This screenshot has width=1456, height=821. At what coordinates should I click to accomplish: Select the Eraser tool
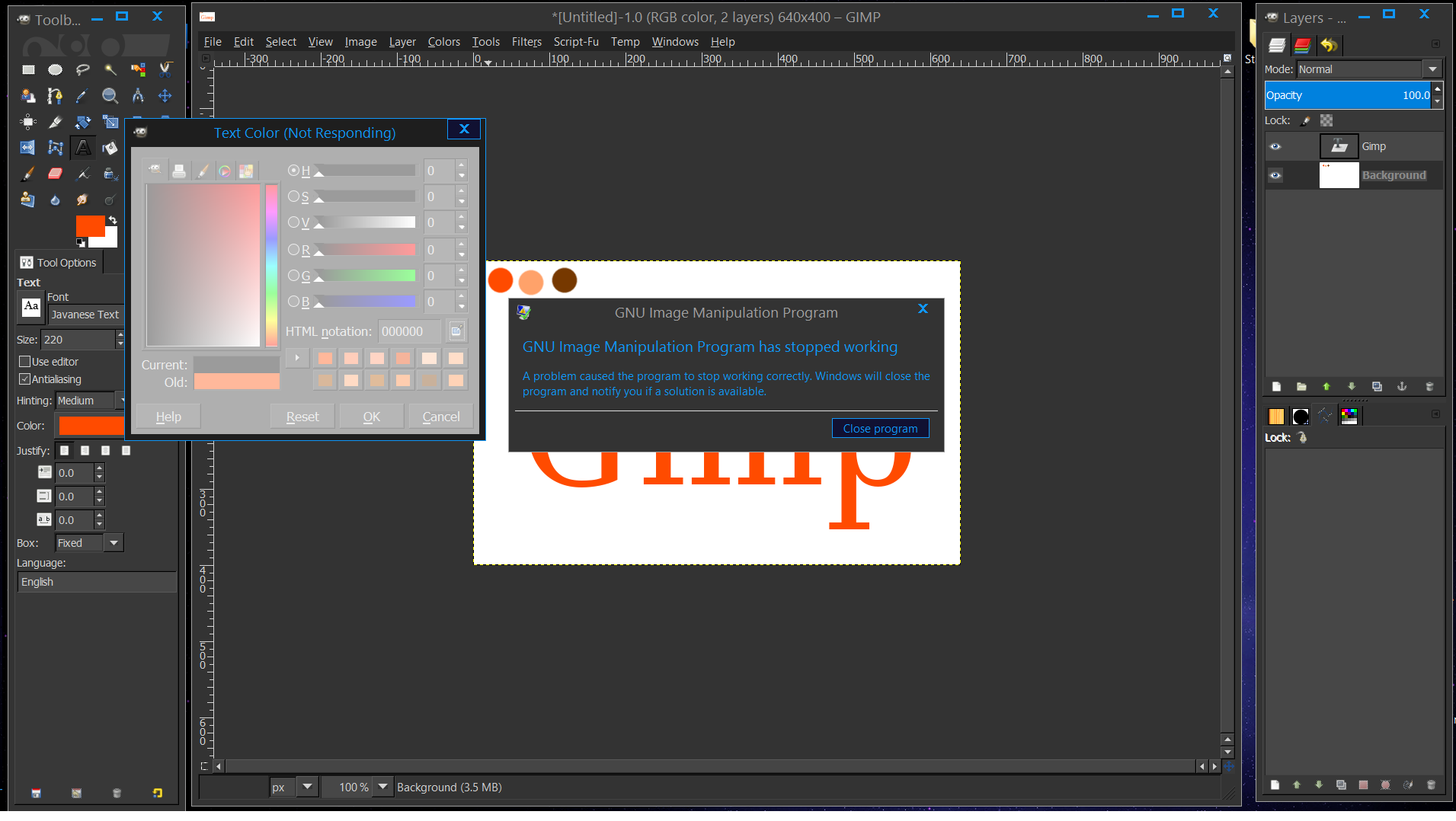[x=56, y=174]
